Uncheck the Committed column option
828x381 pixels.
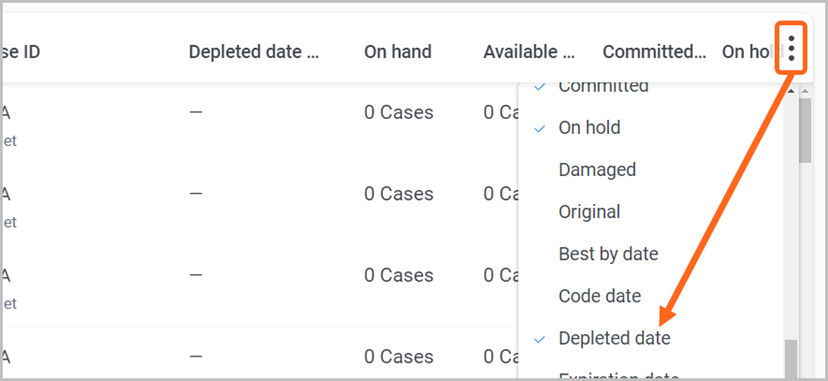pyautogui.click(x=603, y=87)
